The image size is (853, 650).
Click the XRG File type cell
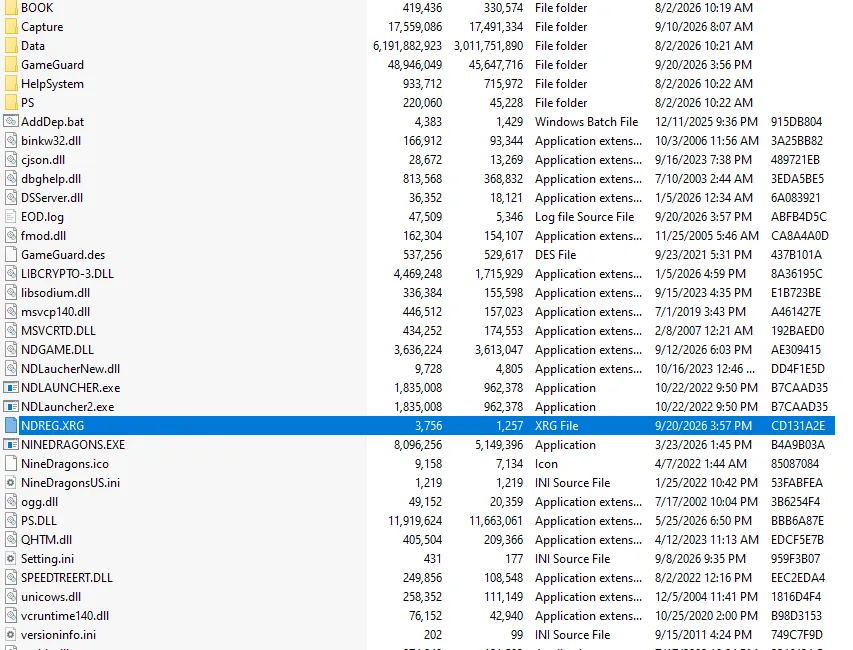pos(557,426)
